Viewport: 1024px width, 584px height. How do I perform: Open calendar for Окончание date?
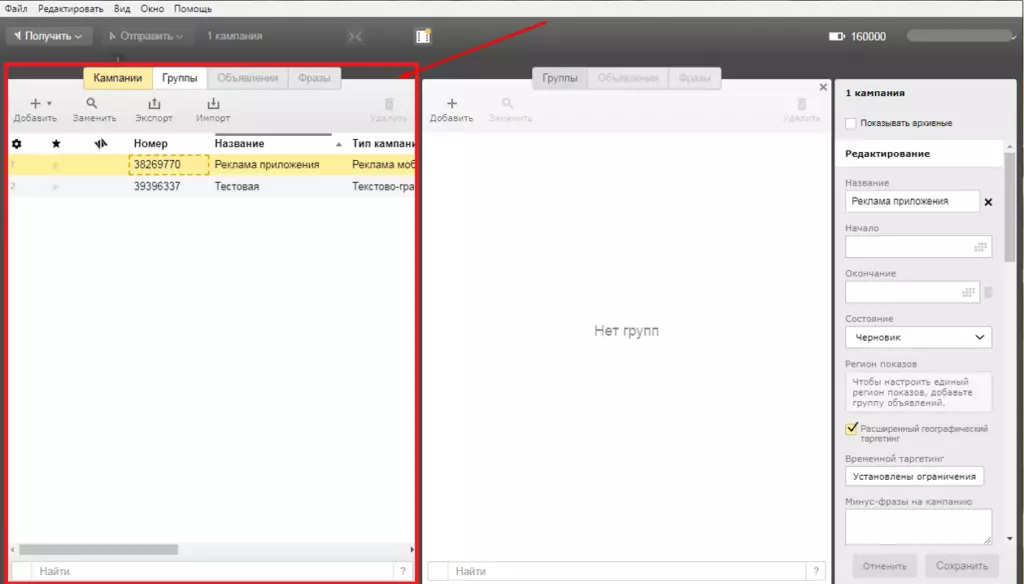tap(968, 293)
